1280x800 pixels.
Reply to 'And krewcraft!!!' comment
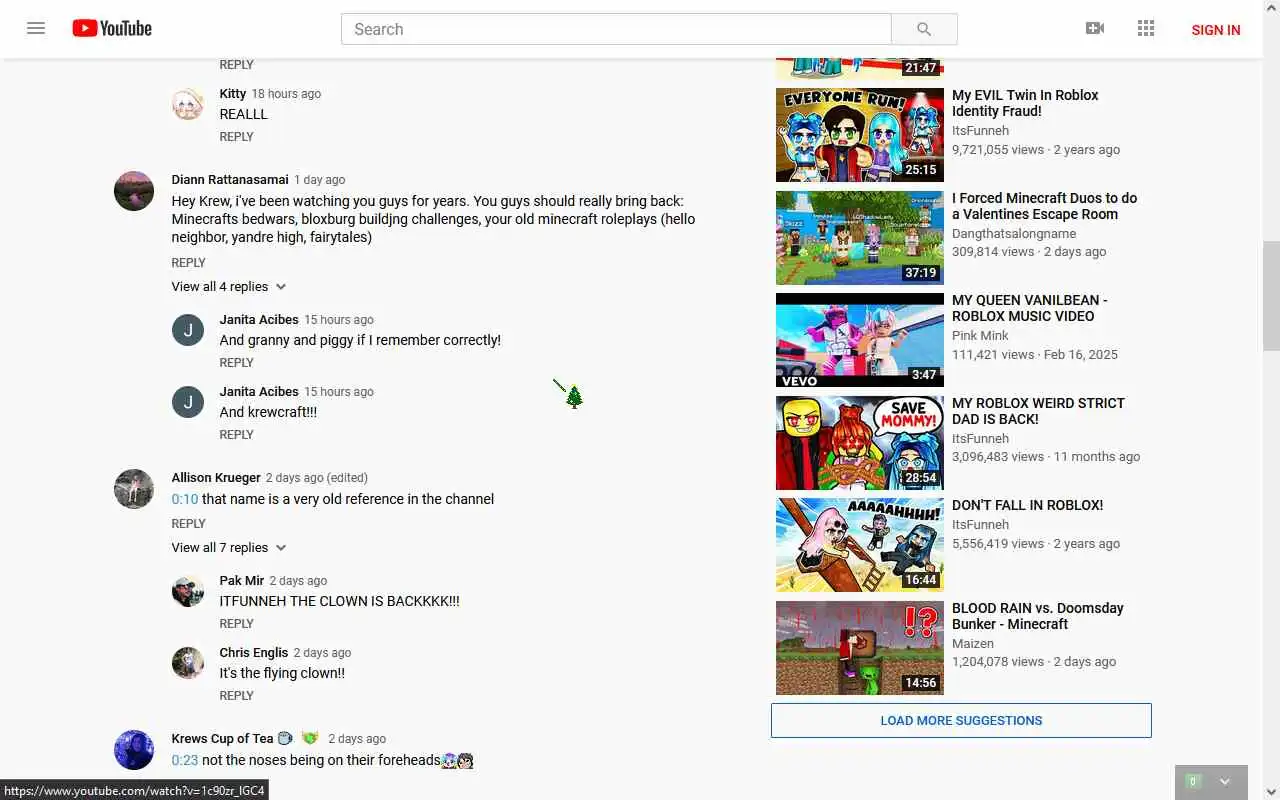click(x=237, y=435)
